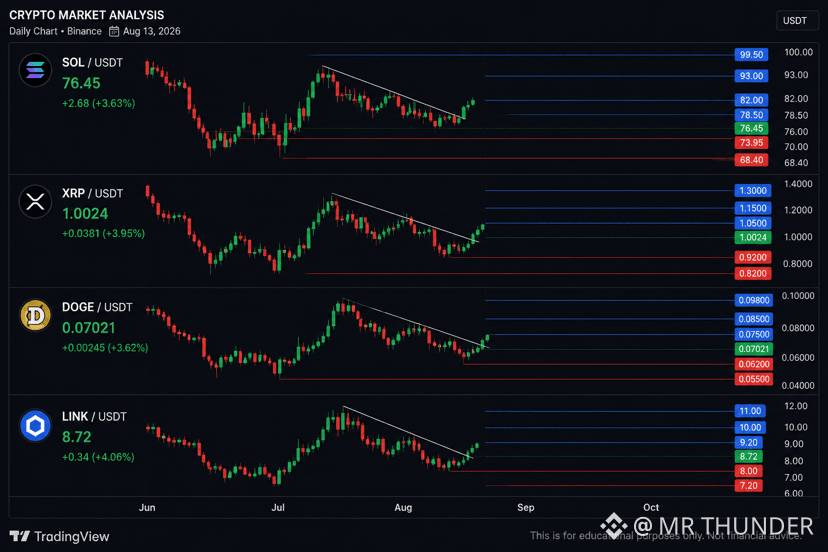Select the DOGE / USDT pair title
828x552 pixels.
[97, 307]
